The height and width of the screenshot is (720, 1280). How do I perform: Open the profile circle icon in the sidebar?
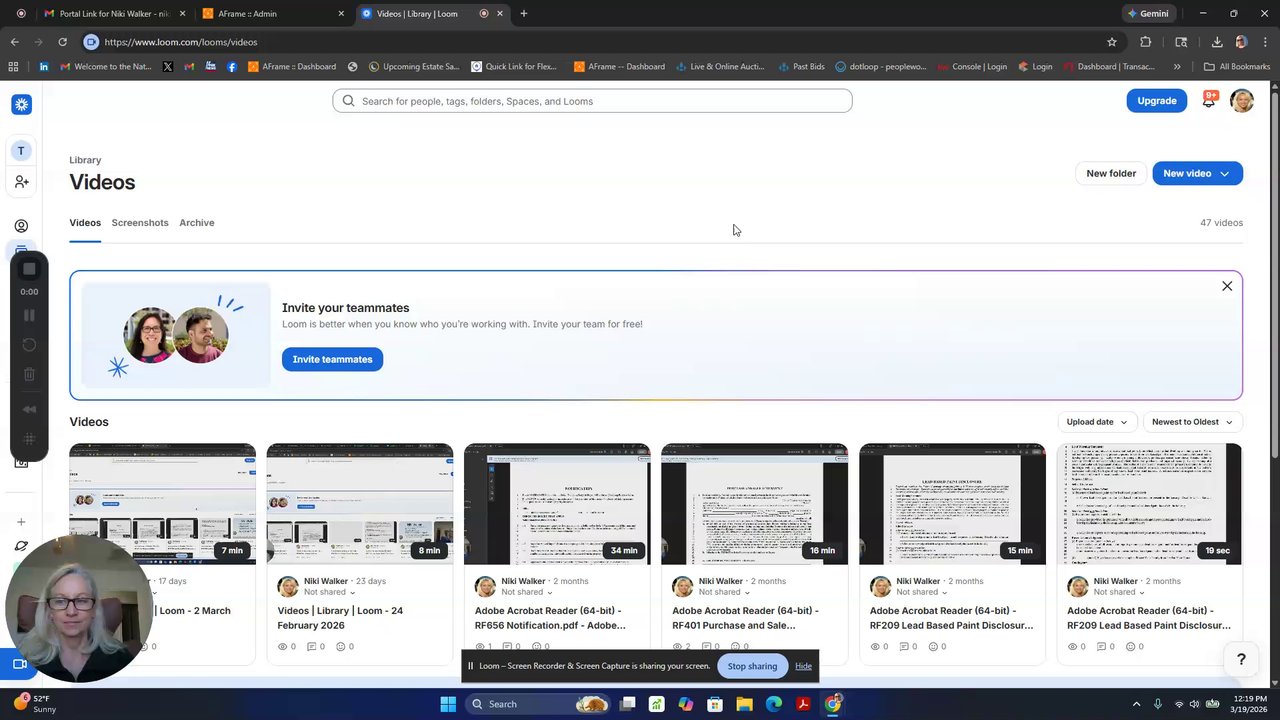pos(21,226)
